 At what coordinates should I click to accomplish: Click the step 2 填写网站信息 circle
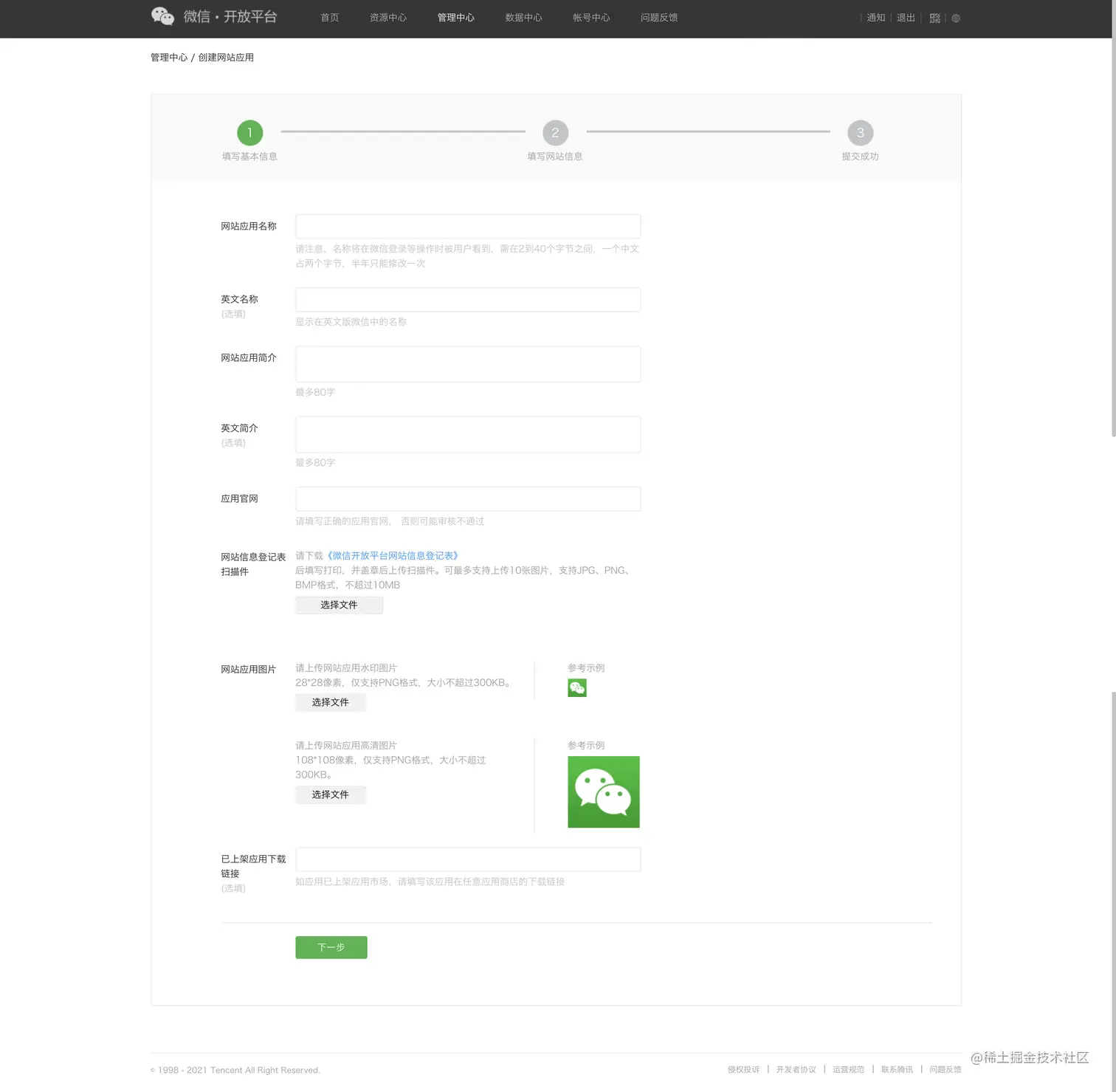click(x=555, y=133)
